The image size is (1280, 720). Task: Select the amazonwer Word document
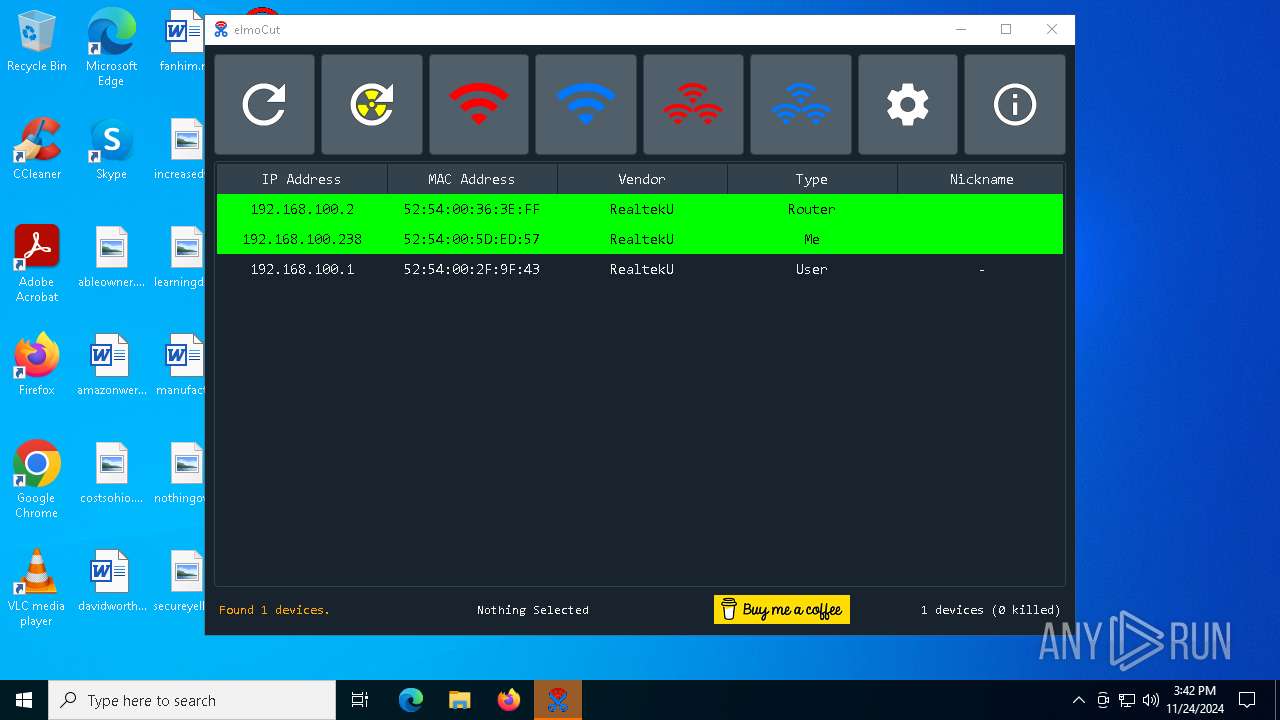tap(111, 364)
